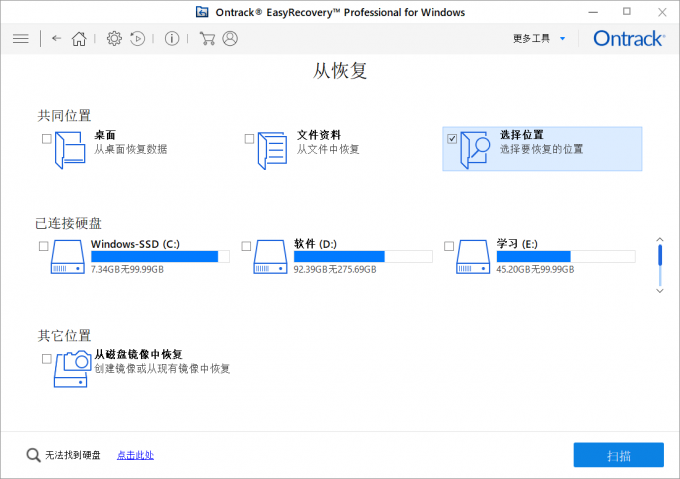Check the 从磁盘镜像中恢复 checkbox
Image resolution: width=680 pixels, height=479 pixels.
[47, 359]
